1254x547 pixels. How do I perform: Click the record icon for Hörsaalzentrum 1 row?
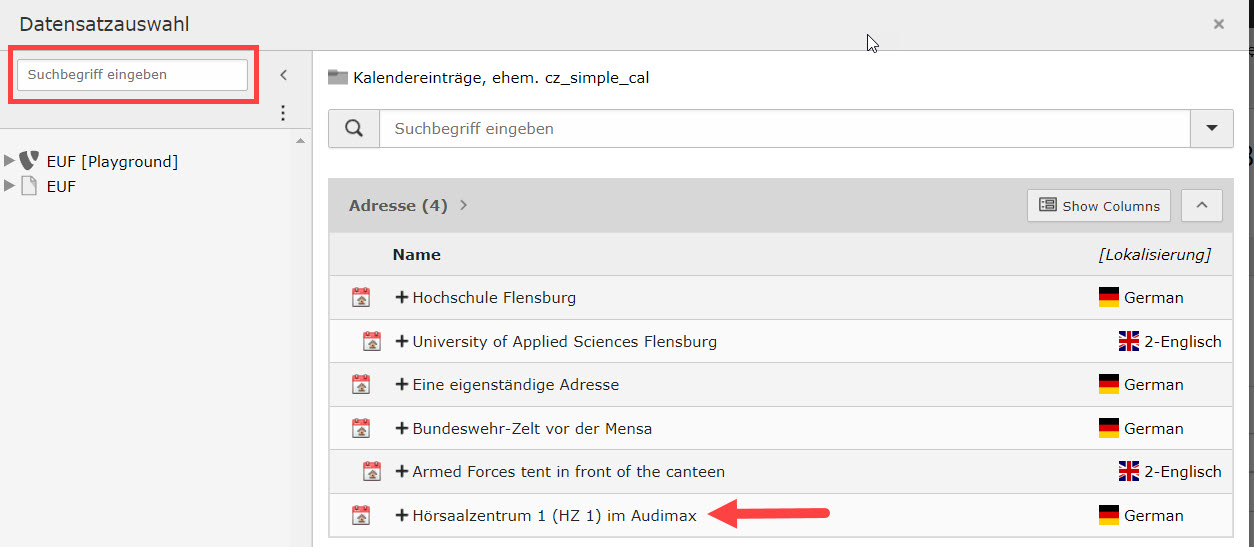(x=361, y=516)
